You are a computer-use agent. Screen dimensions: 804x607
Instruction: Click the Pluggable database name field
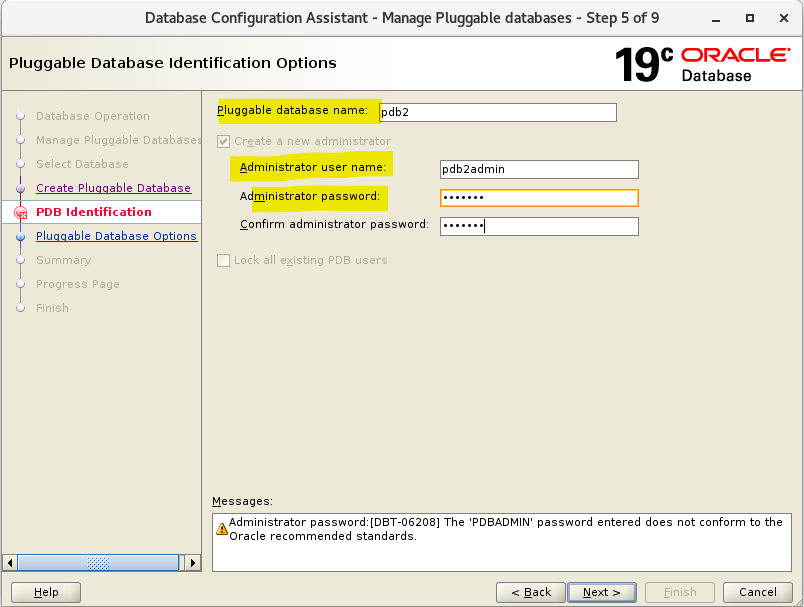[497, 112]
